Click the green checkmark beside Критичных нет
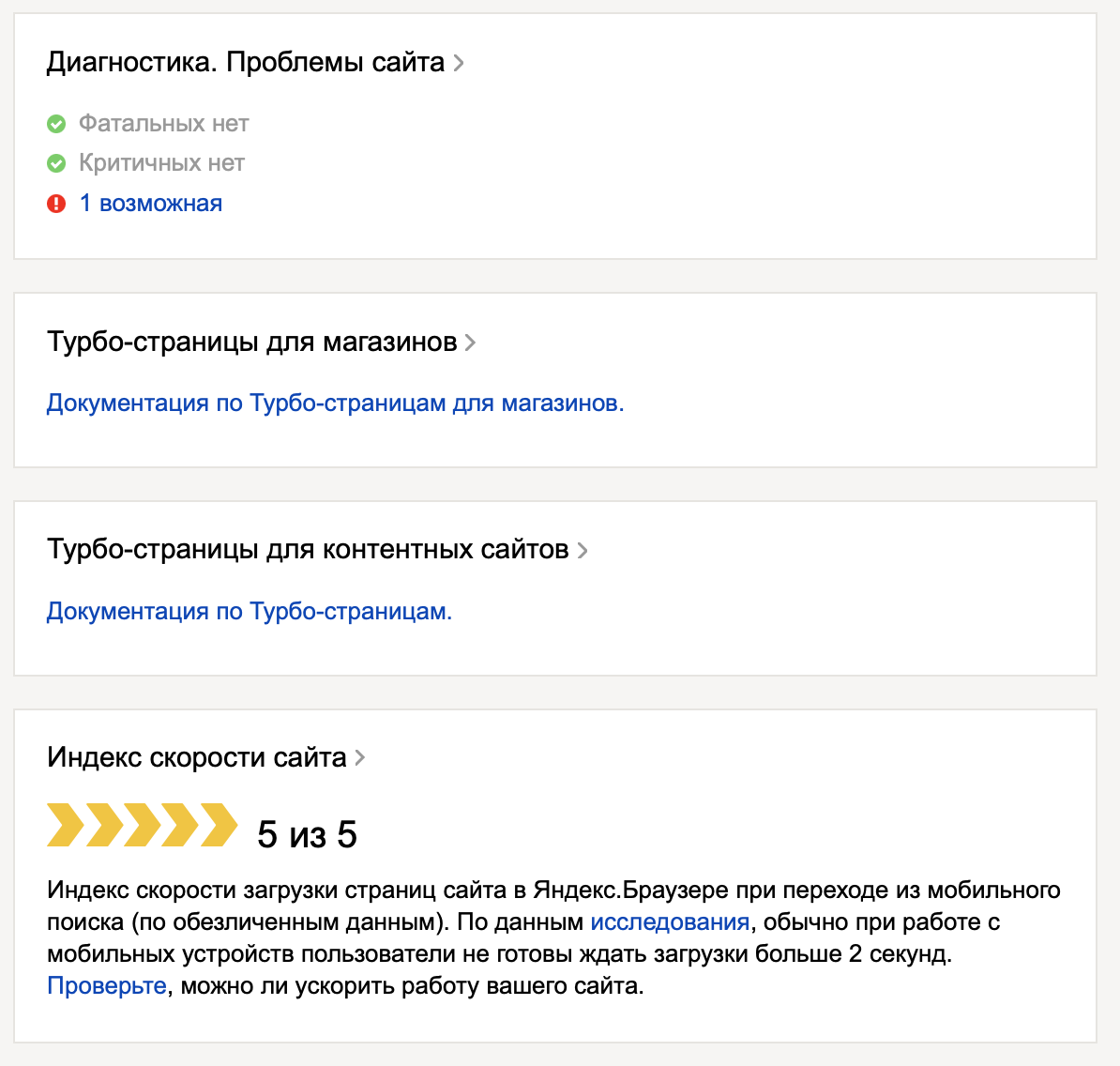Image resolution: width=1120 pixels, height=1066 pixels. tap(56, 163)
